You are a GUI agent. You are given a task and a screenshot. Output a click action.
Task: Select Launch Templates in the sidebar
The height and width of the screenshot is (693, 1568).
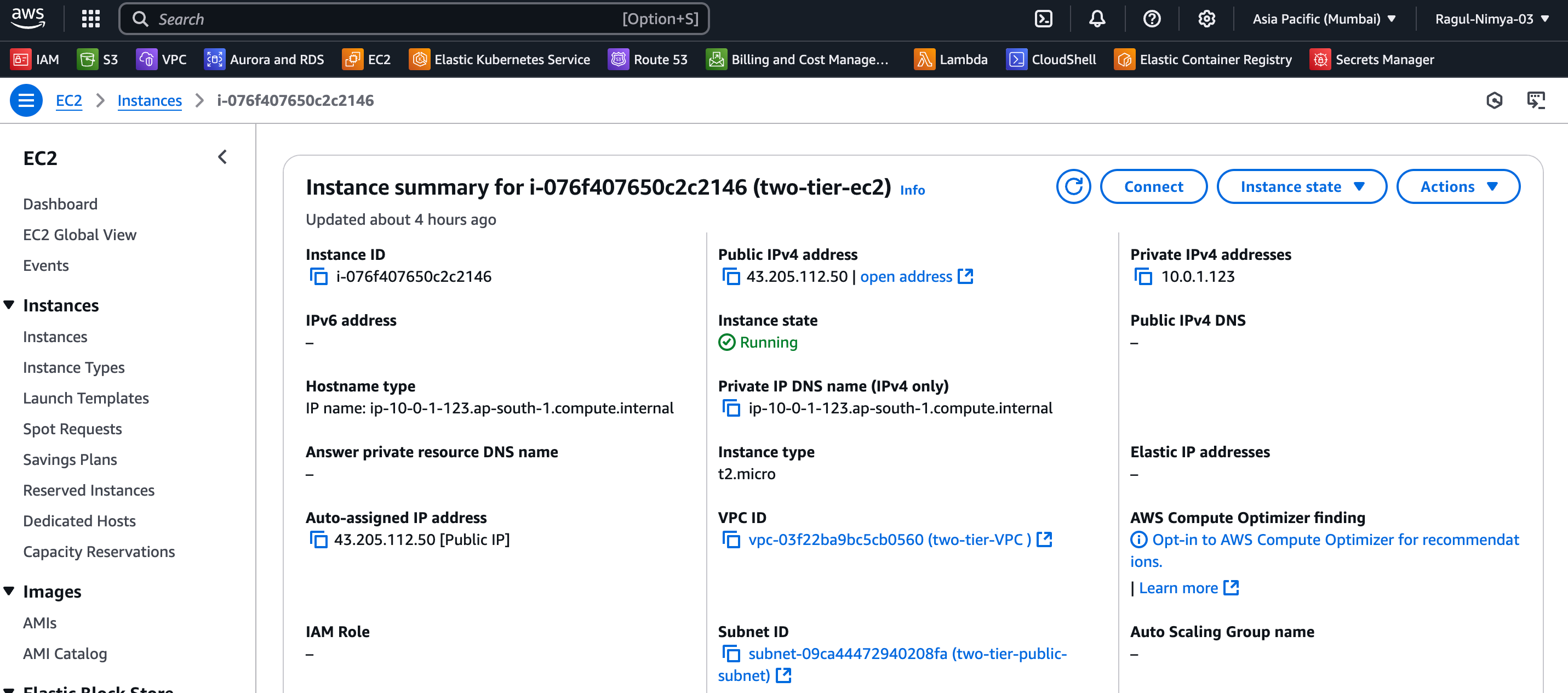[86, 398]
